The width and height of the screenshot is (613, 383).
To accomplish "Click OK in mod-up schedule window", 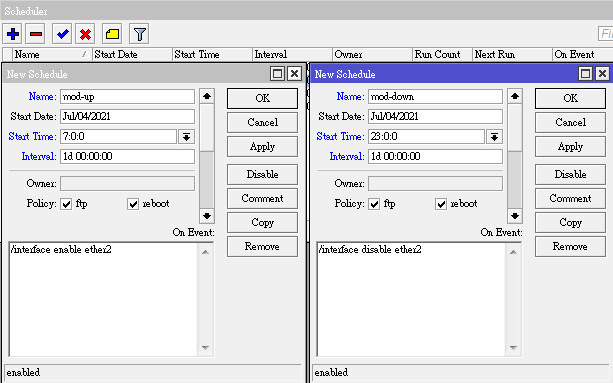I will click(262, 98).
